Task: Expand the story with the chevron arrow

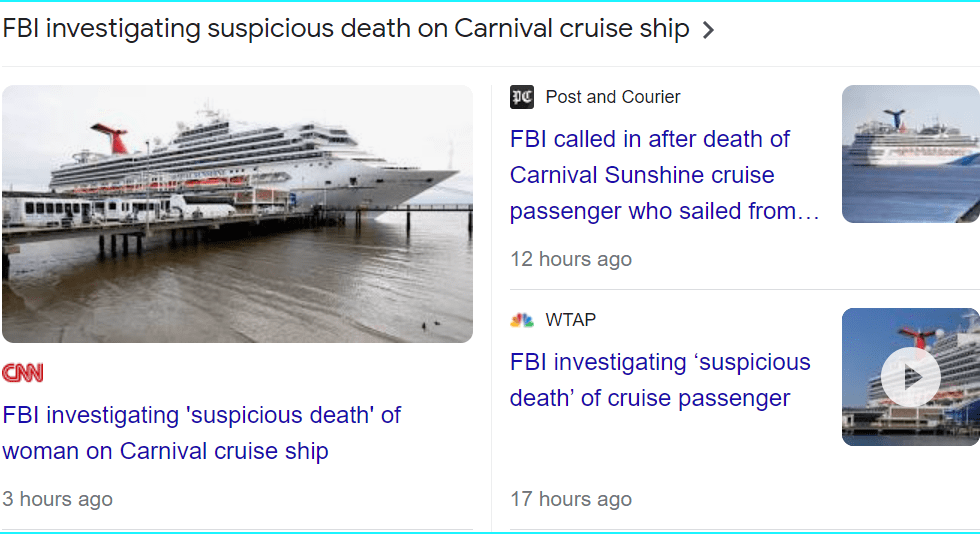Action: click(x=708, y=30)
